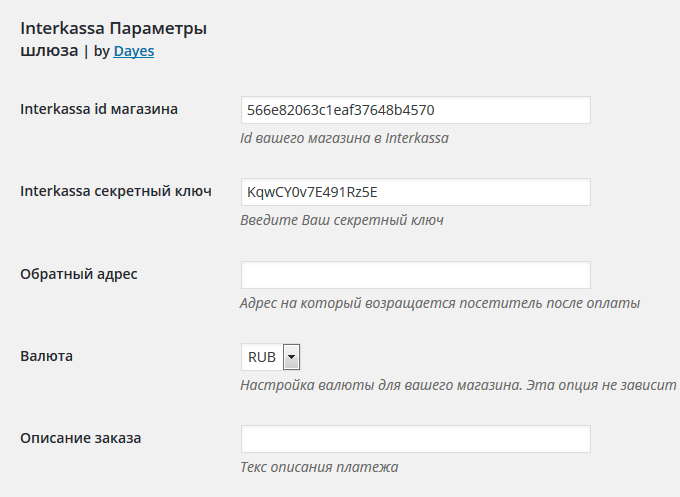This screenshot has height=497, width=680.
Task: Focus the Interkassa секретный ключ field
Action: point(415,192)
